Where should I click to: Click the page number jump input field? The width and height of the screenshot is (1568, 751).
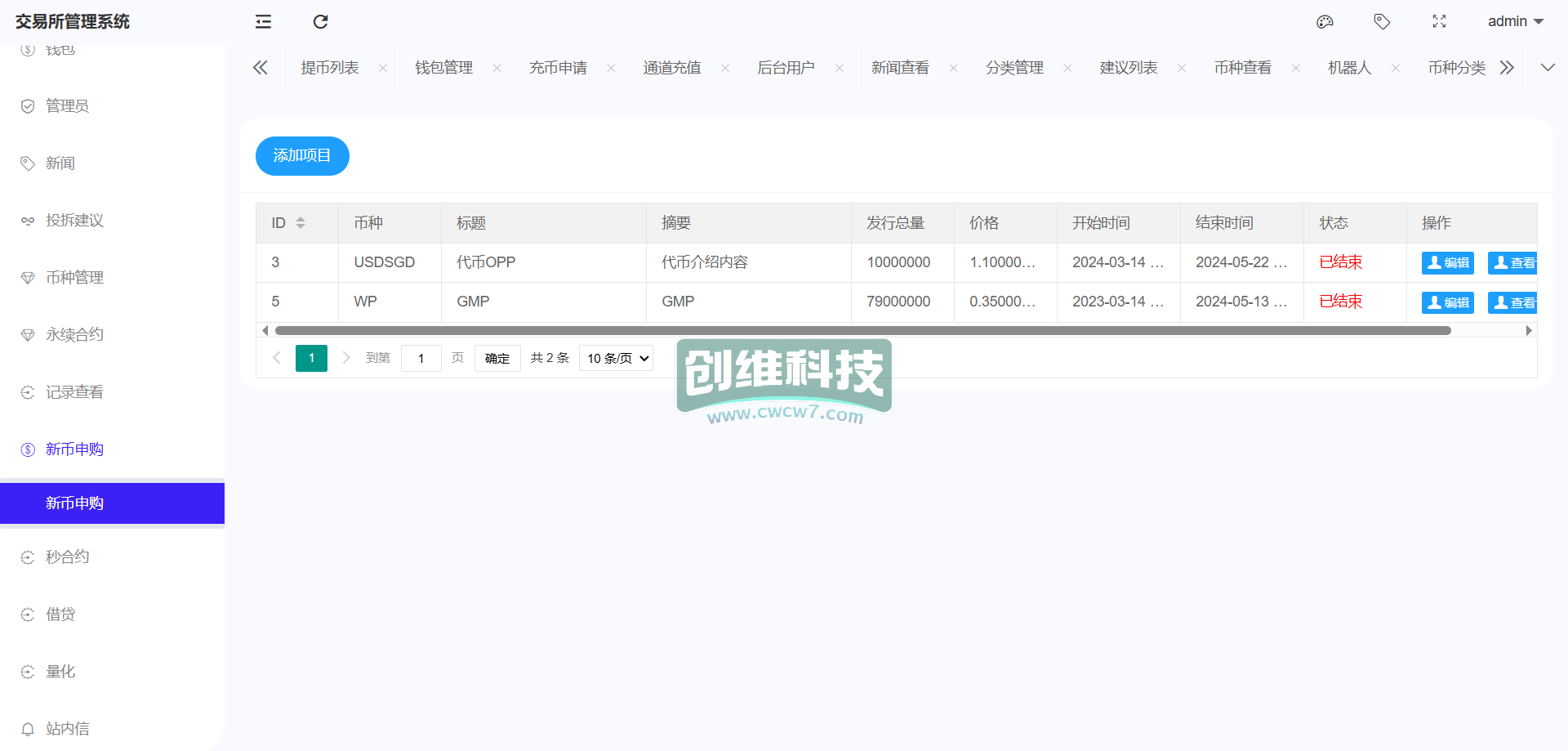pos(421,358)
